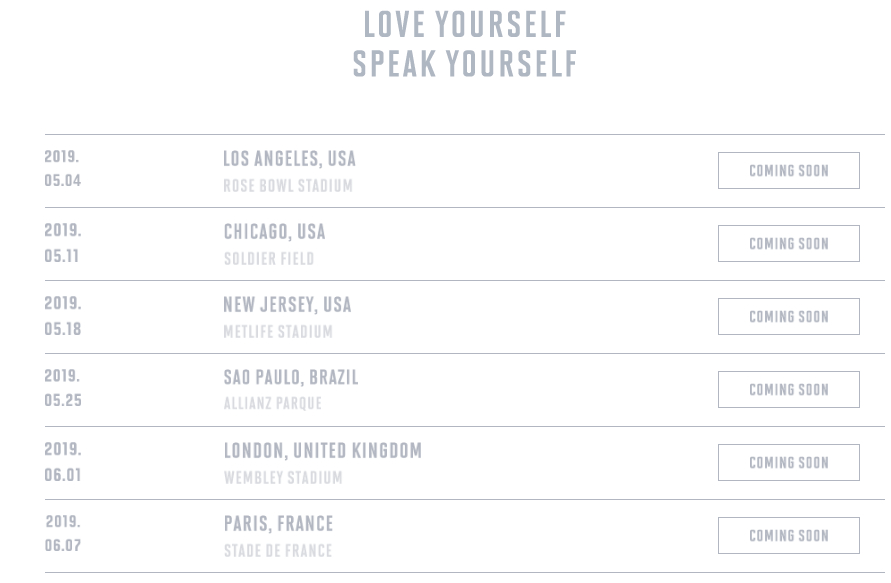Select the Soldier Field venue text
The image size is (891, 583).
[269, 259]
